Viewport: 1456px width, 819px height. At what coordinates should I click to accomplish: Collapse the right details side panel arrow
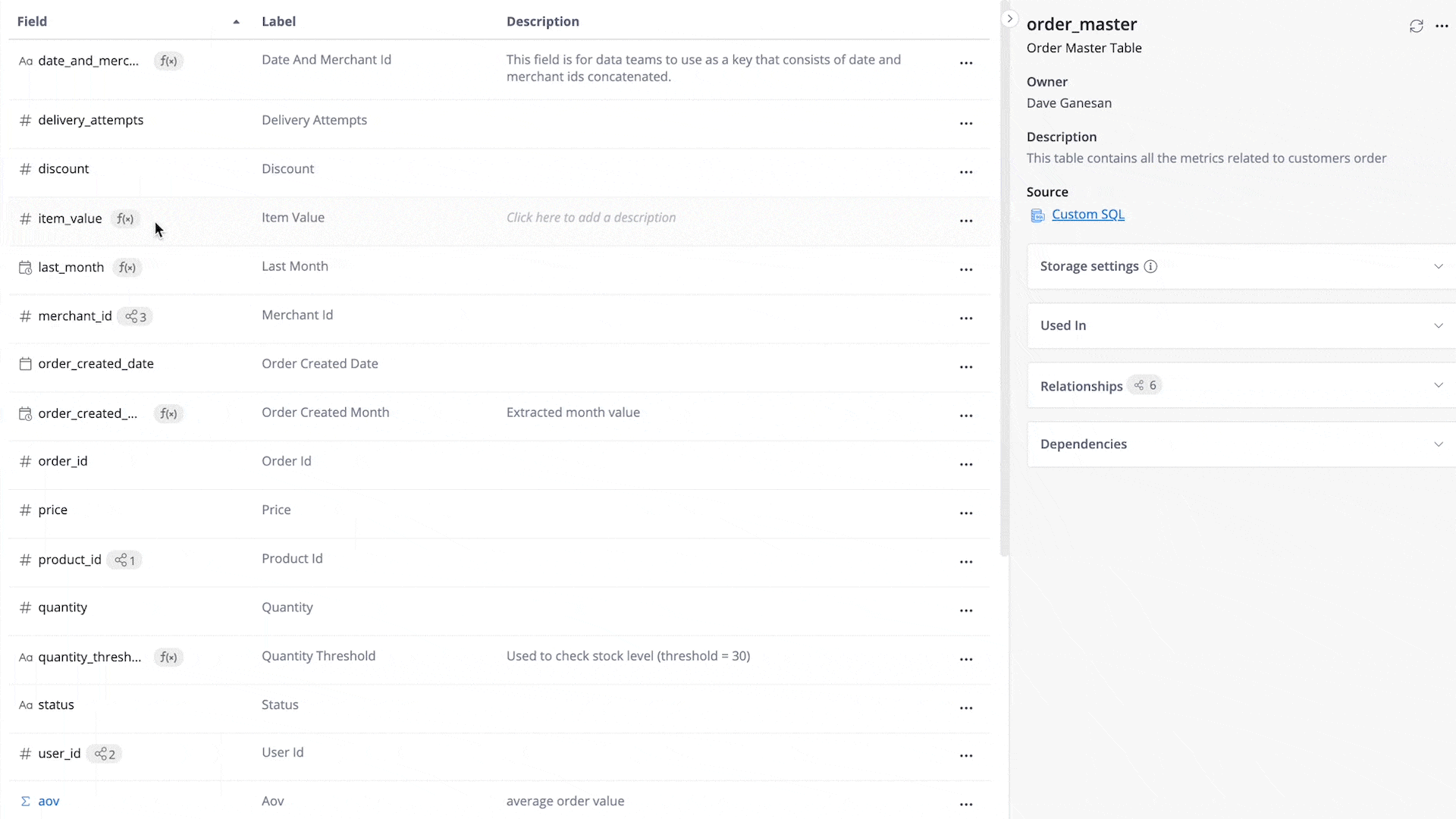1009,19
